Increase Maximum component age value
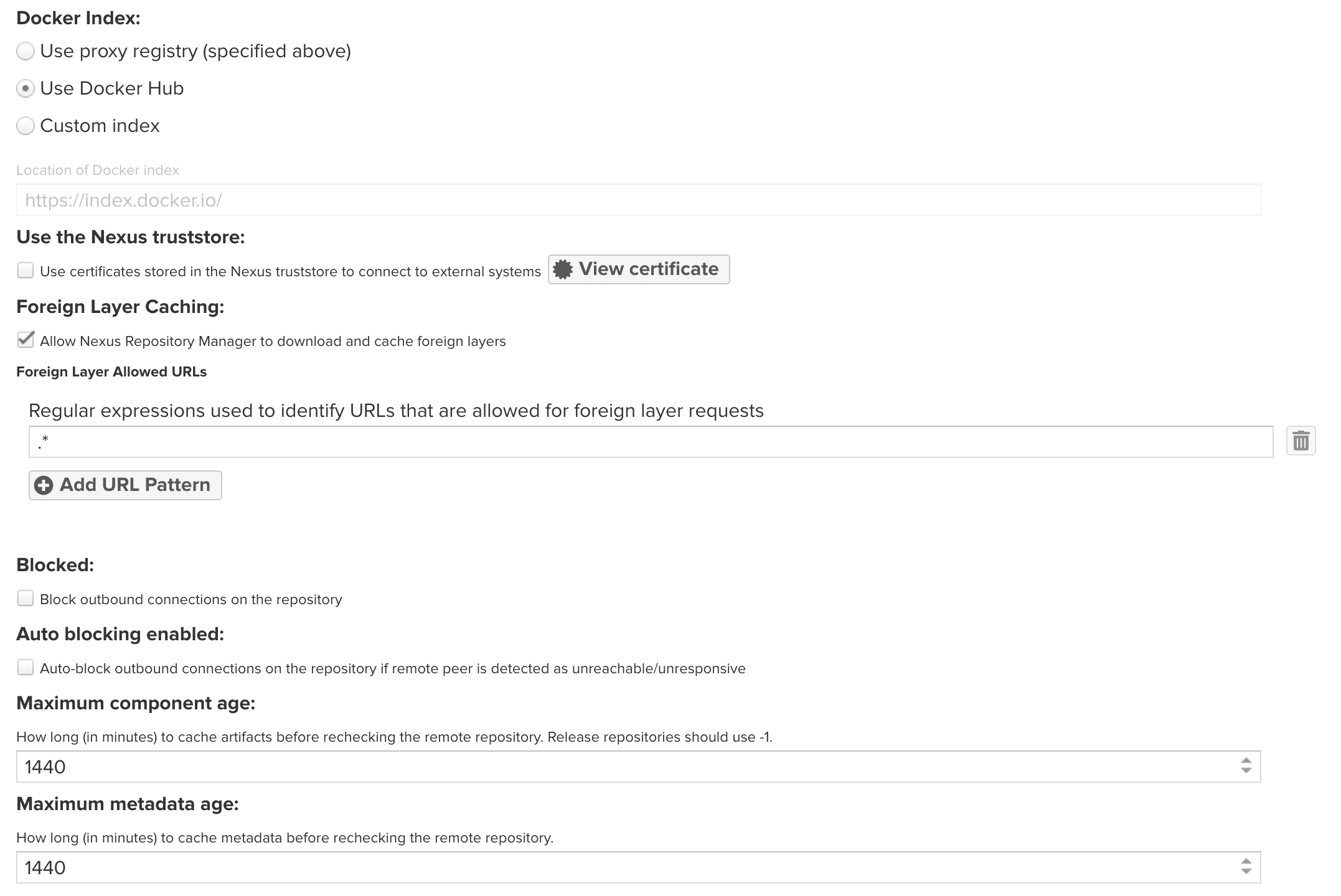Screen dimensions: 1341x896 click(1246, 761)
